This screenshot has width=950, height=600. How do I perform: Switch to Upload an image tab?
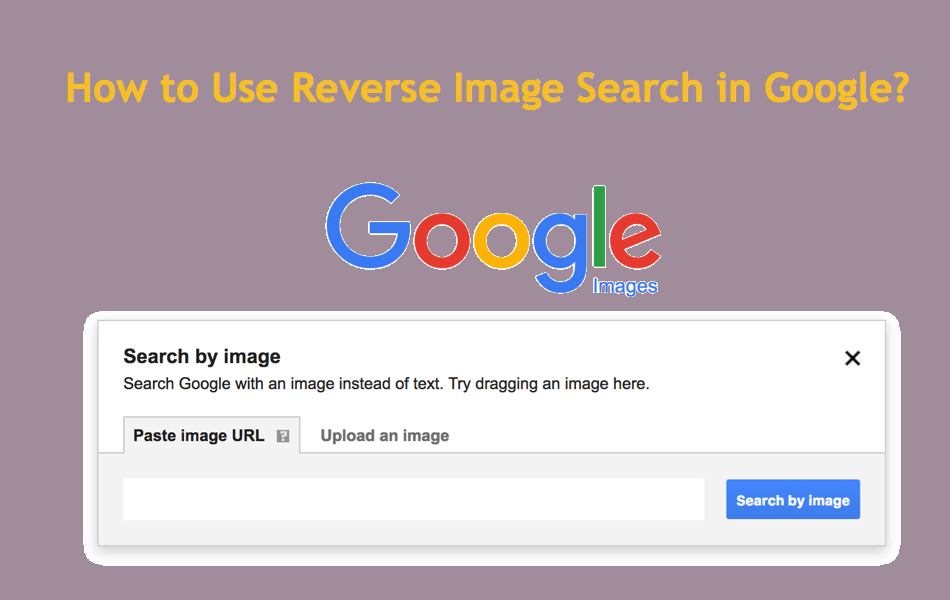(x=385, y=435)
